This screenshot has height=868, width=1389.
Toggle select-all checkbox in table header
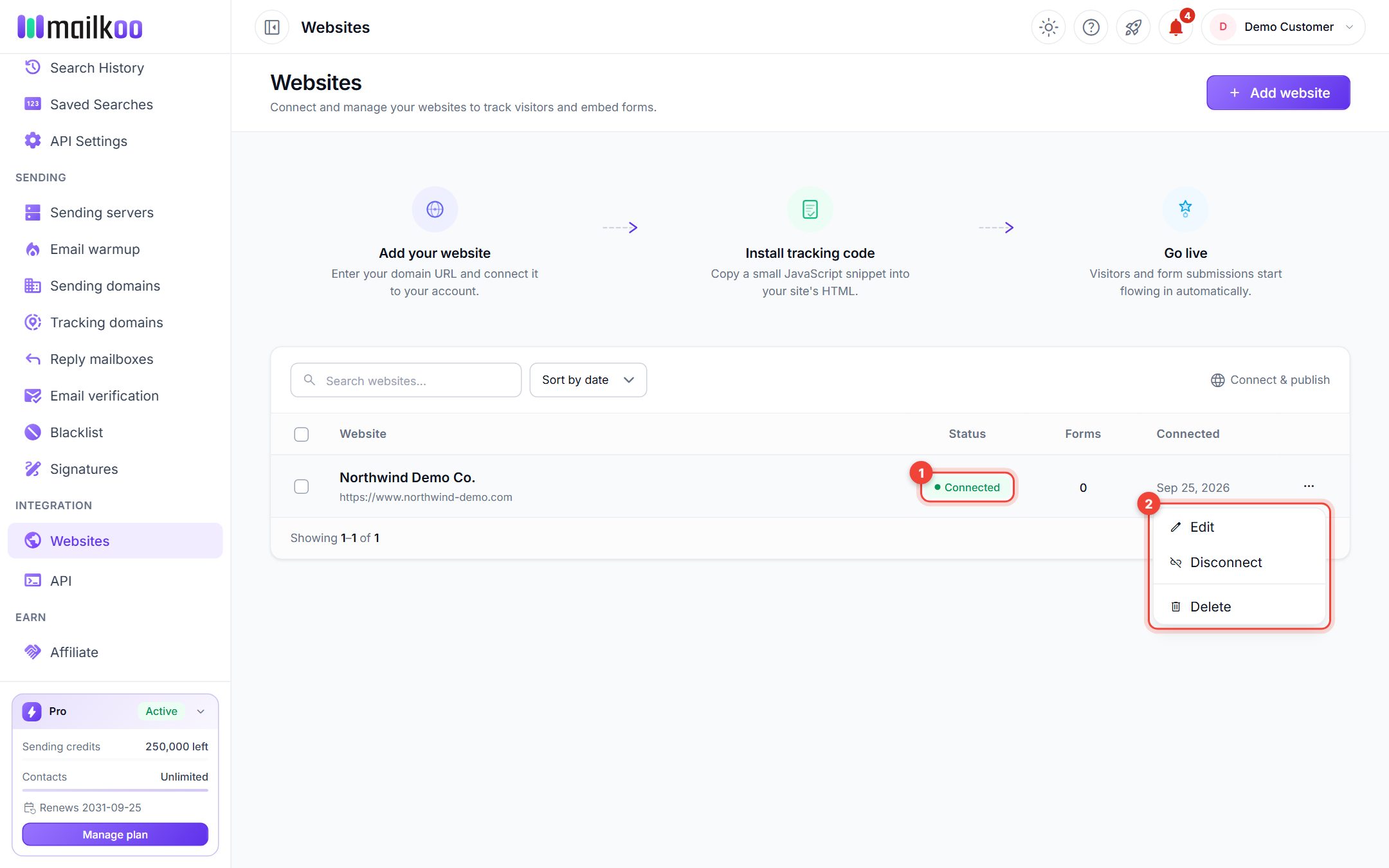[301, 434]
